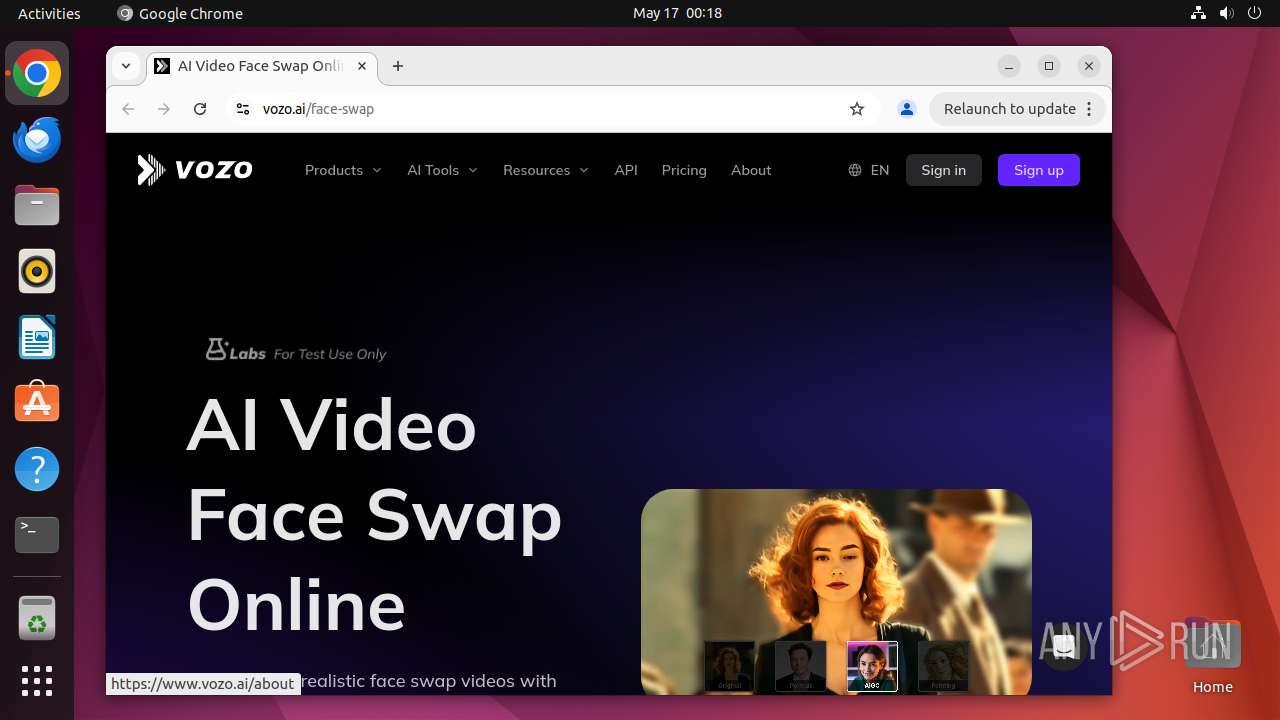Open Help from the dock
The height and width of the screenshot is (720, 1280).
pyautogui.click(x=37, y=469)
